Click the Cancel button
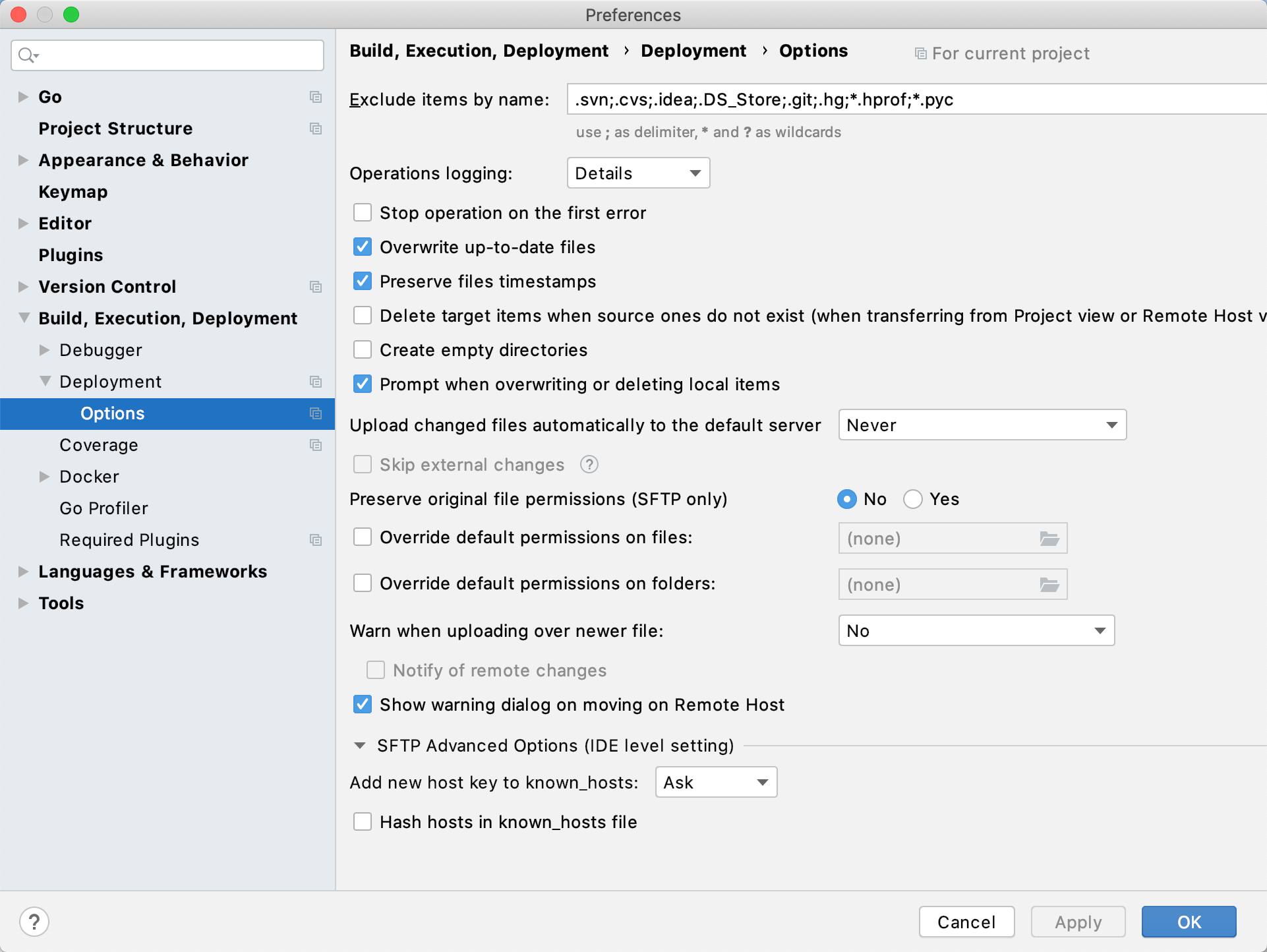The height and width of the screenshot is (952, 1267). [966, 922]
